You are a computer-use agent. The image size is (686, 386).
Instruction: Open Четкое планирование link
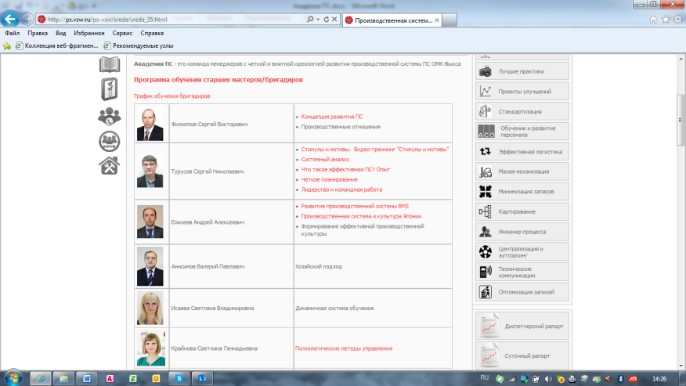[329, 179]
